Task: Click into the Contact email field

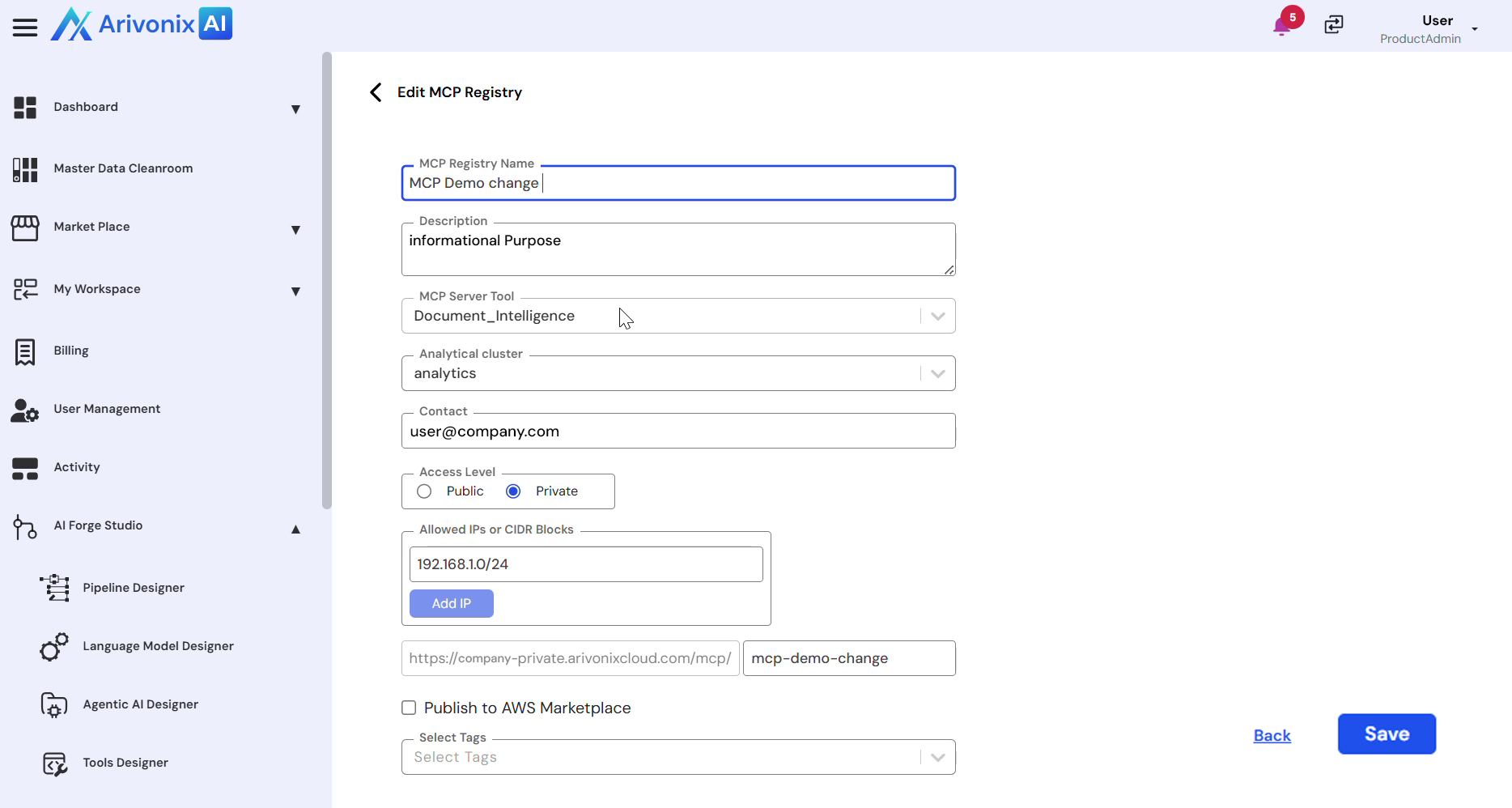Action: pyautogui.click(x=678, y=432)
